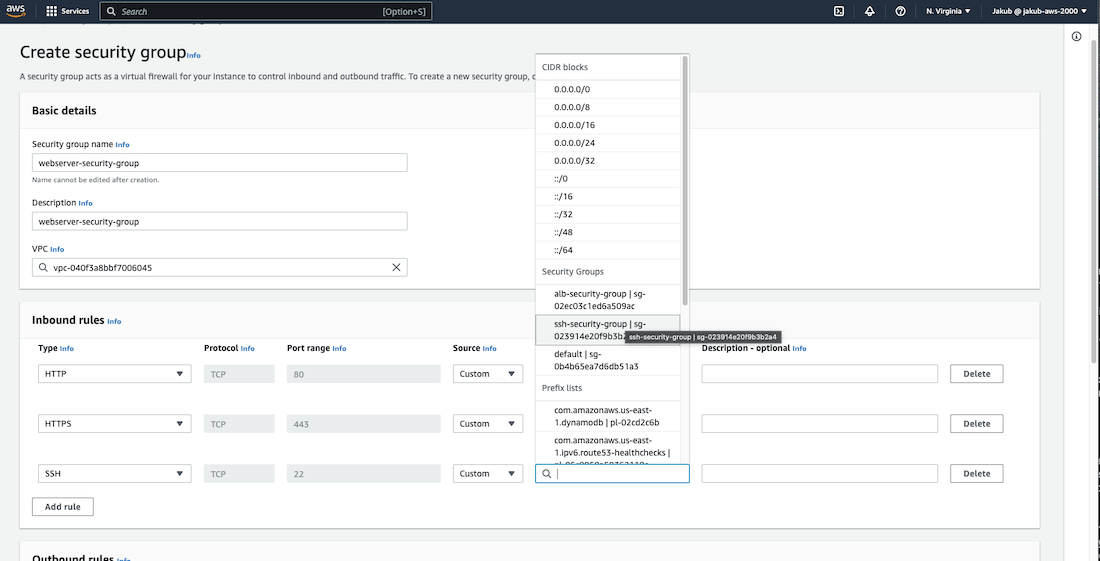Open the N. Virginia region dropdown

click(x=948, y=11)
